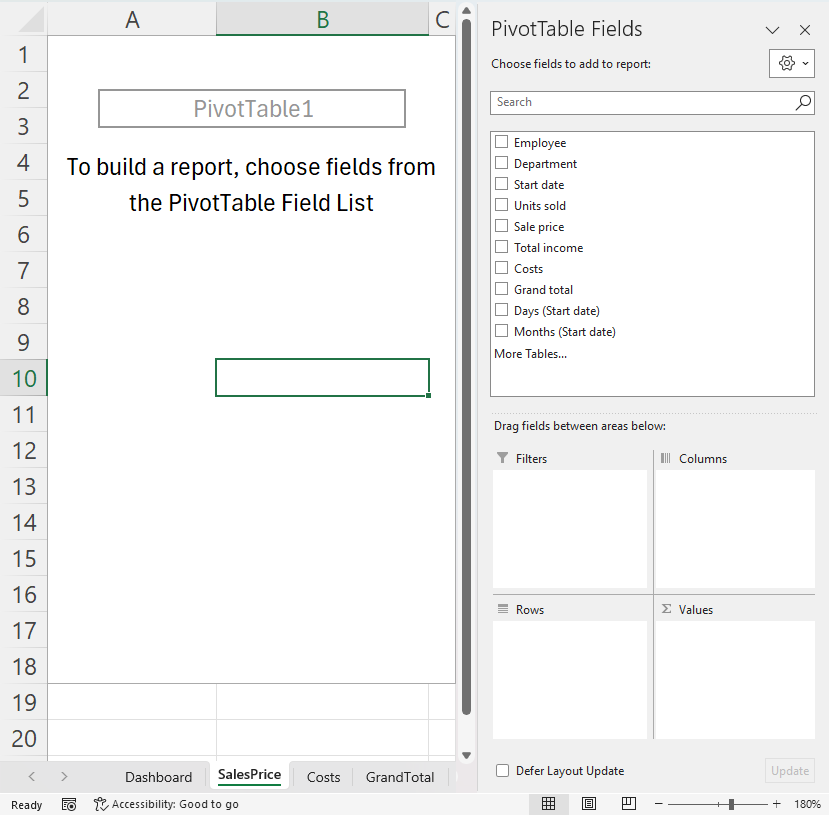Viewport: 829px width, 815px height.
Task: Close the PivotTable Fields pane
Action: 805,30
